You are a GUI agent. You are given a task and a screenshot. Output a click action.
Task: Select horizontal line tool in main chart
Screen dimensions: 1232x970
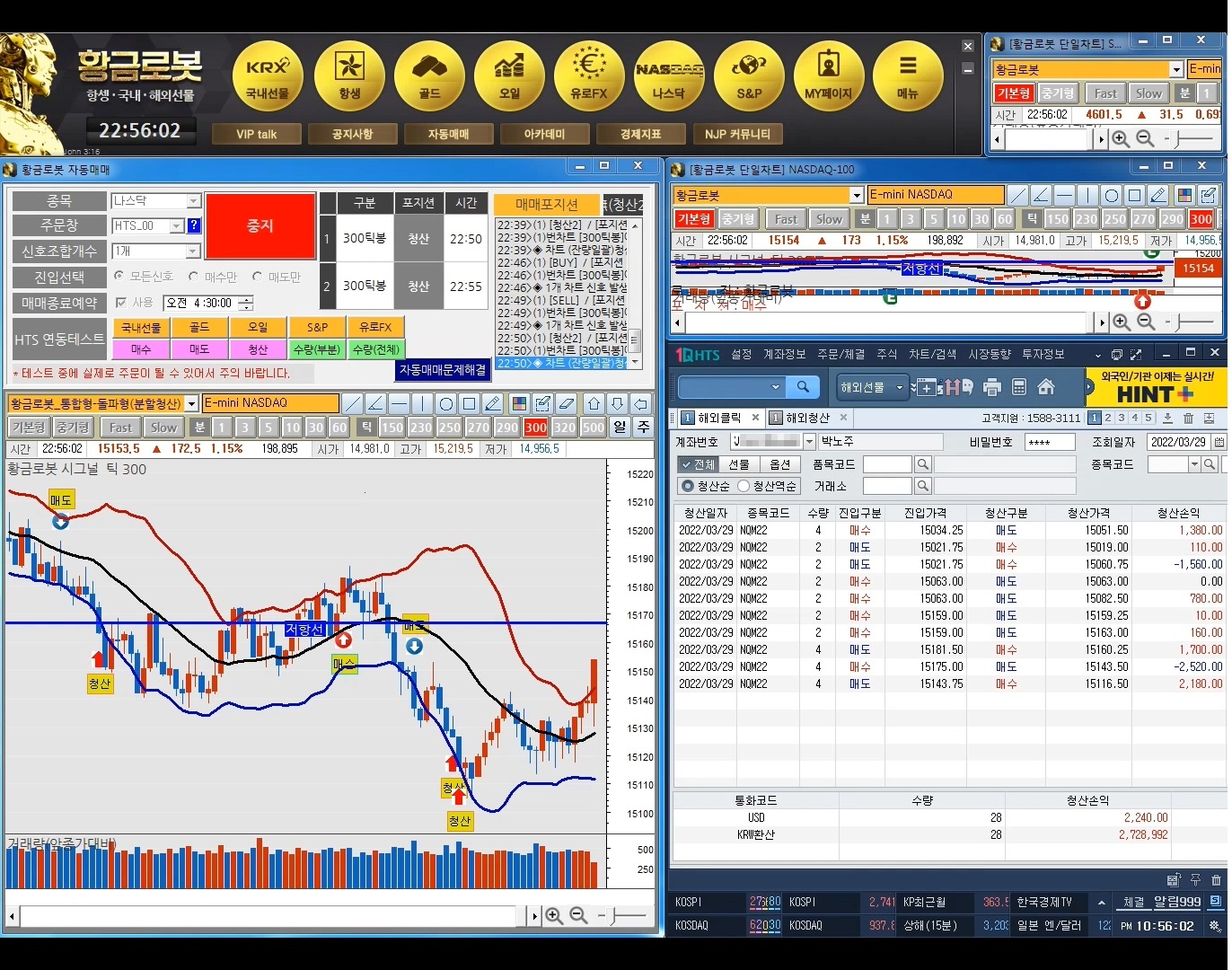(x=399, y=403)
